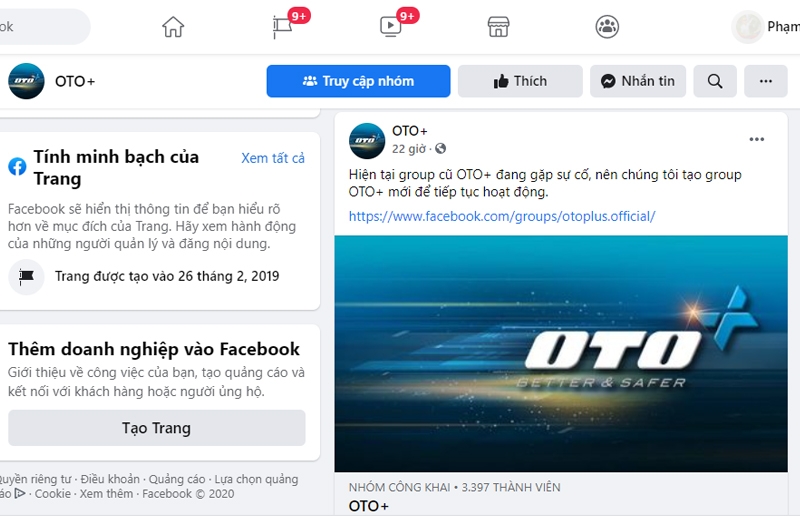Open the OTO+ author name on post

point(410,131)
